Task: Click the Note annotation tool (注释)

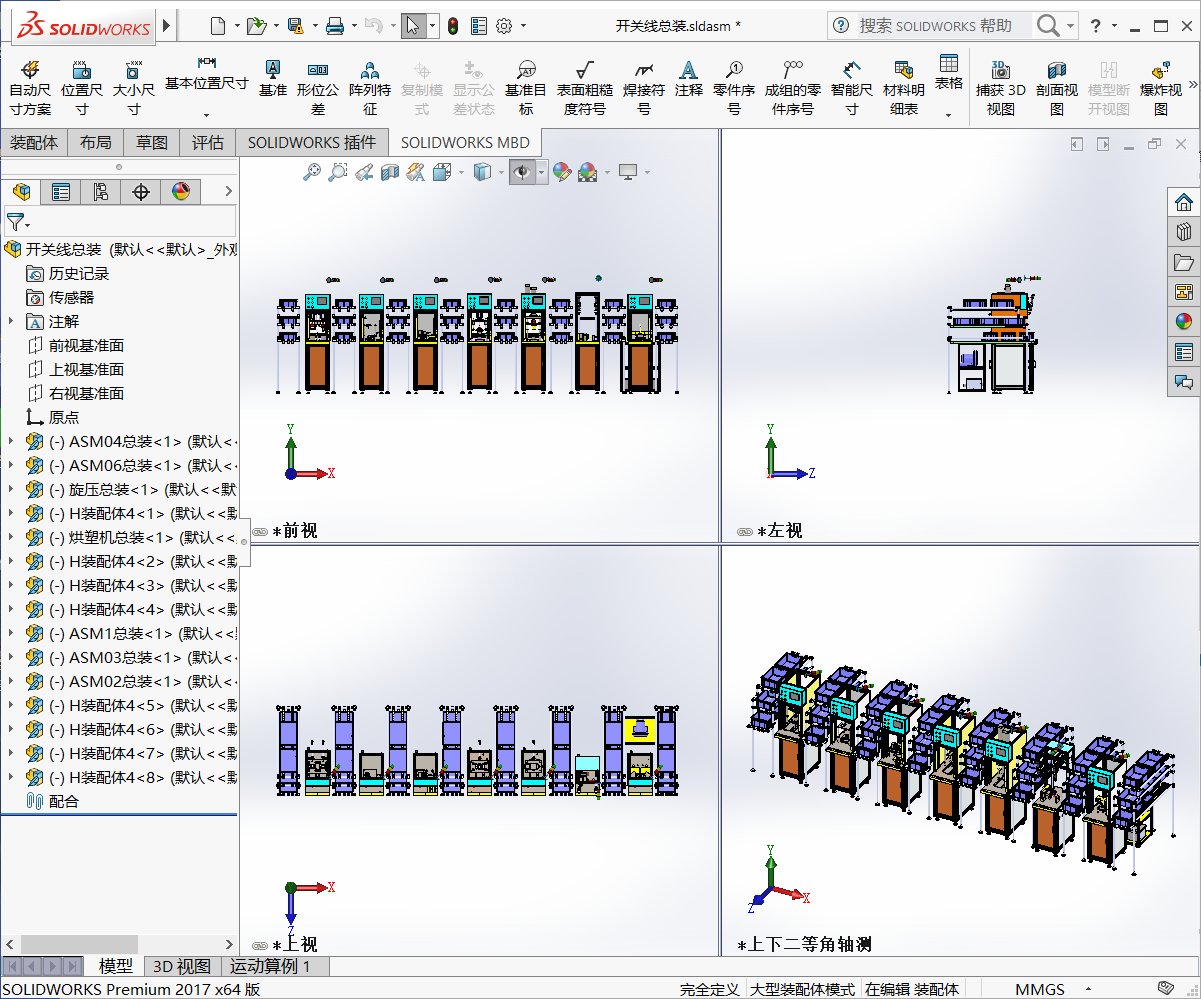Action: tap(689, 78)
